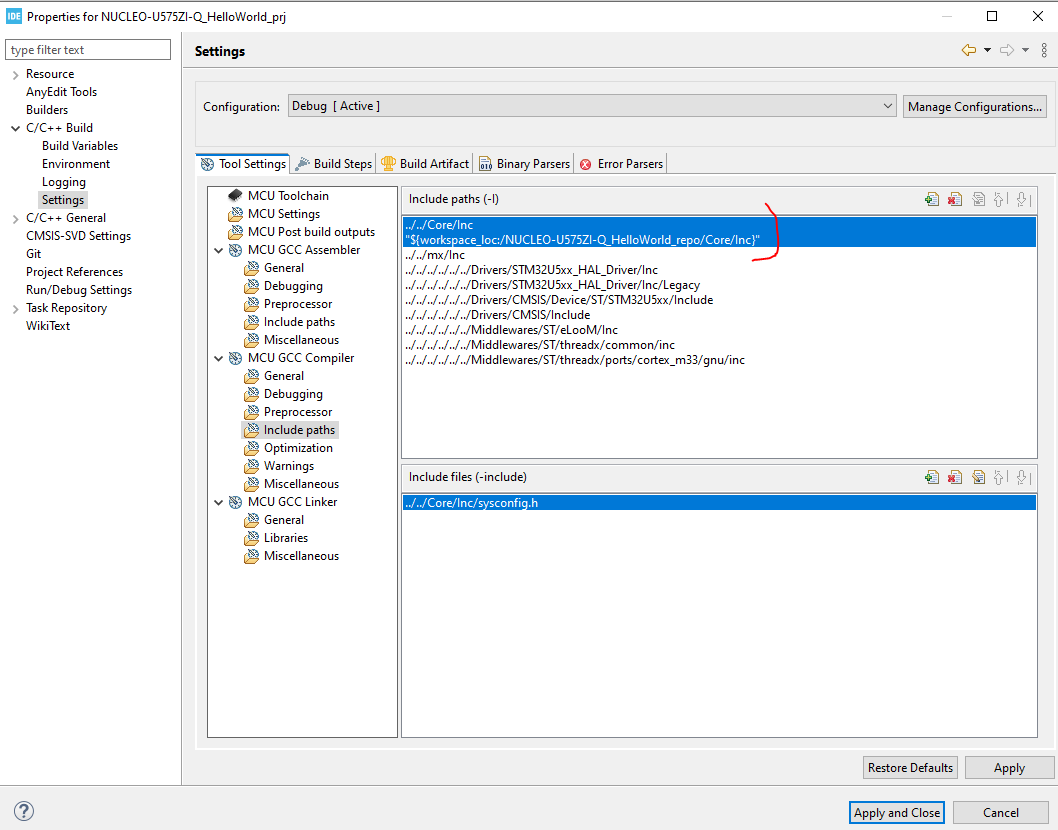Edit the selected include path entry icon

978,199
